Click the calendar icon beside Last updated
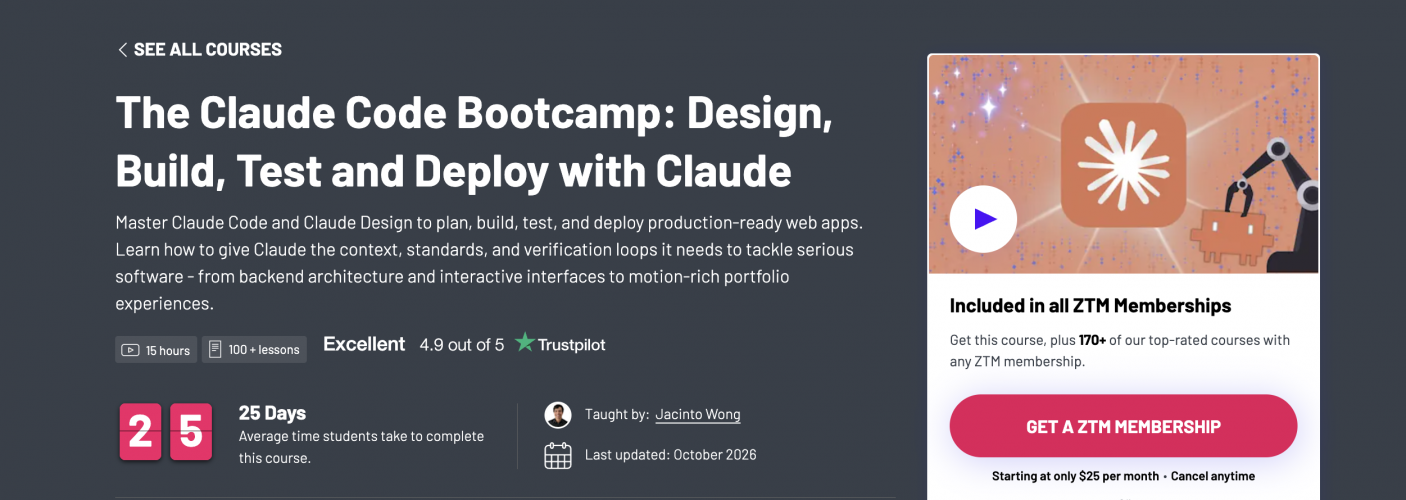Screen dimensions: 1406x500 coord(558,455)
